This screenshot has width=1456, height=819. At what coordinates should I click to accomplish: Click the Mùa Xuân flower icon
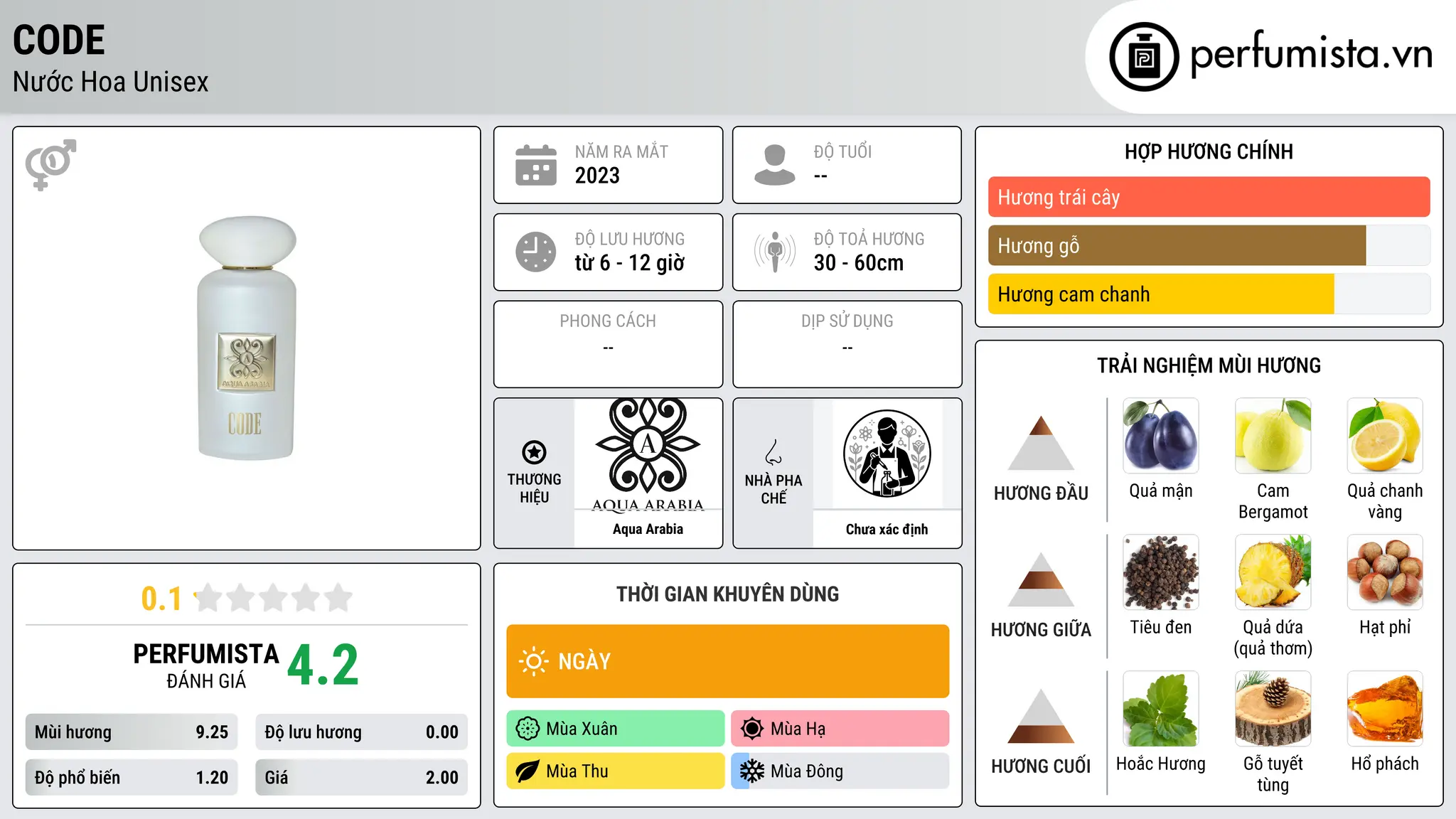[x=528, y=729]
